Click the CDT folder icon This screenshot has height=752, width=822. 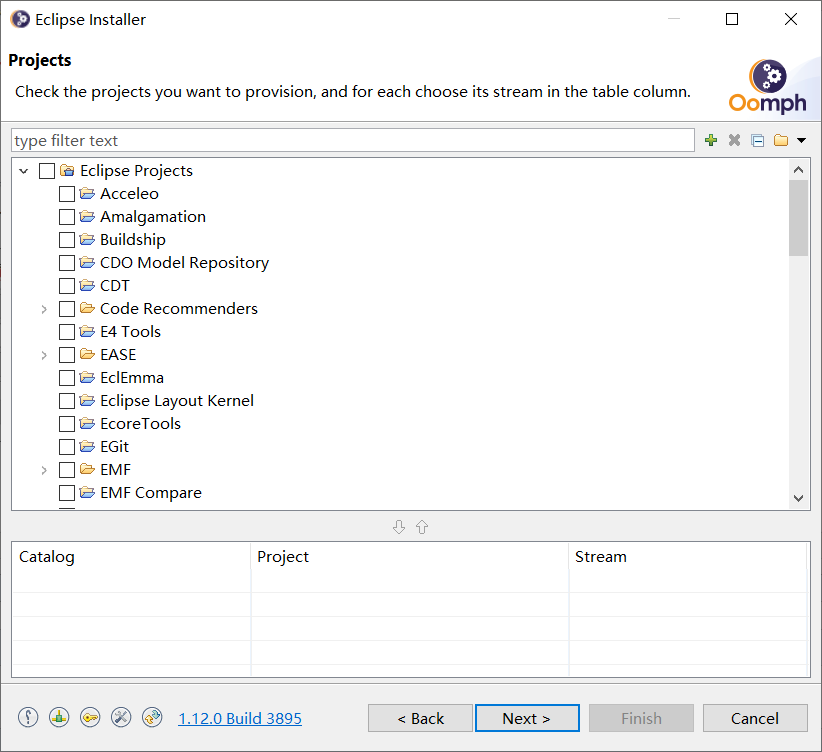coord(87,285)
